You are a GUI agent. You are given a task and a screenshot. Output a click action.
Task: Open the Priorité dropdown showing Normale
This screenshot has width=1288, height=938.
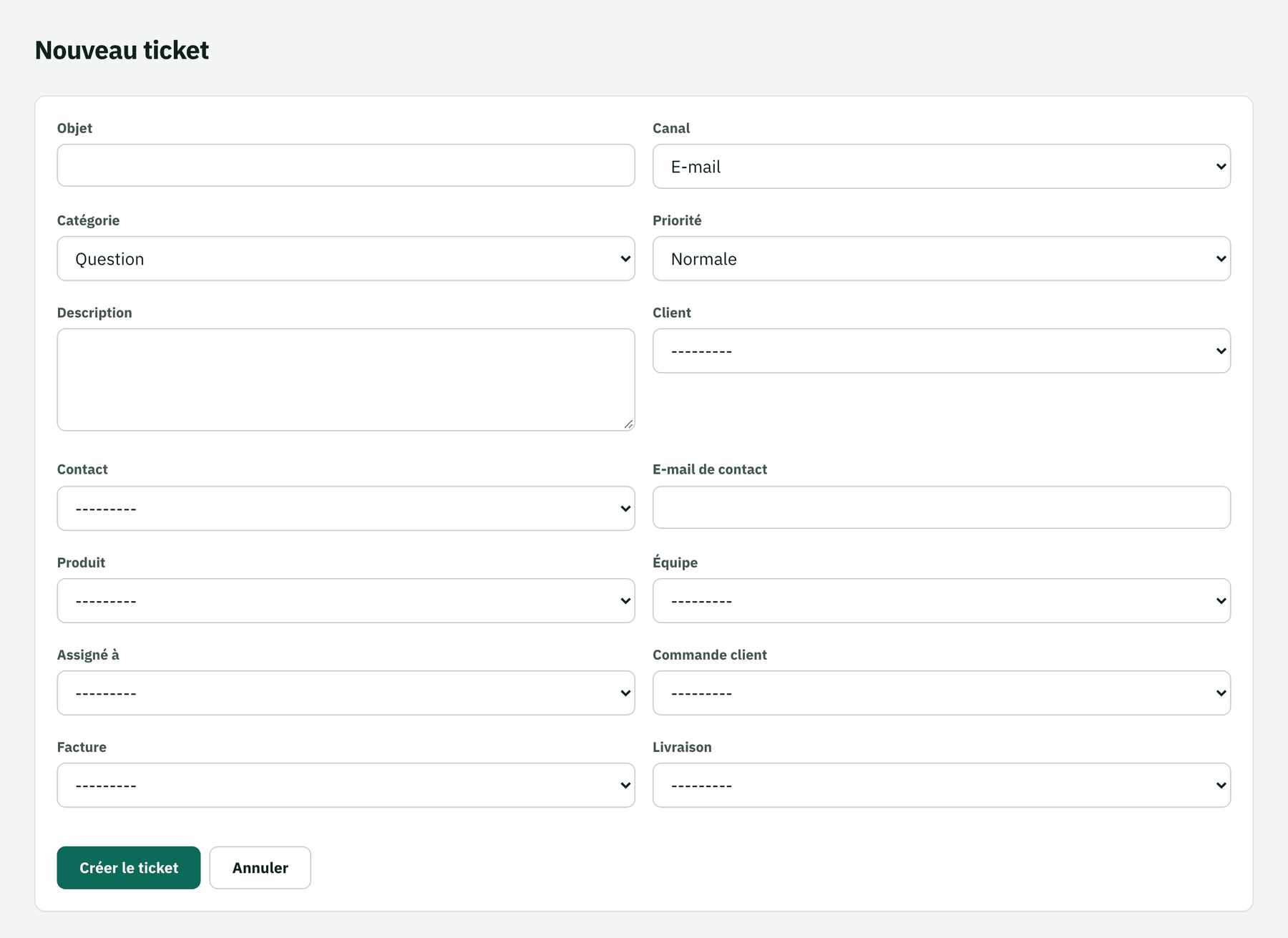[941, 259]
